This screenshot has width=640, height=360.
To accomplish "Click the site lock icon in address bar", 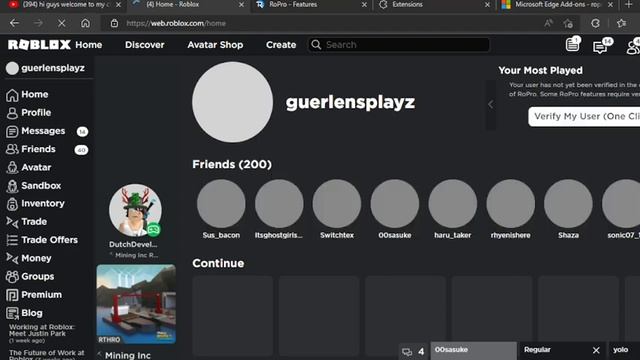I will point(114,23).
